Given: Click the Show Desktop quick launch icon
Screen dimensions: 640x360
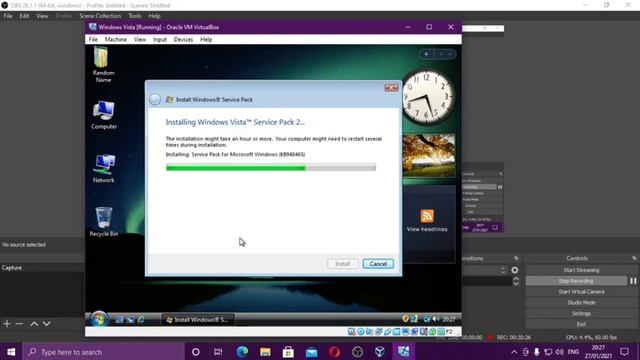Looking at the screenshot, I should (119, 320).
